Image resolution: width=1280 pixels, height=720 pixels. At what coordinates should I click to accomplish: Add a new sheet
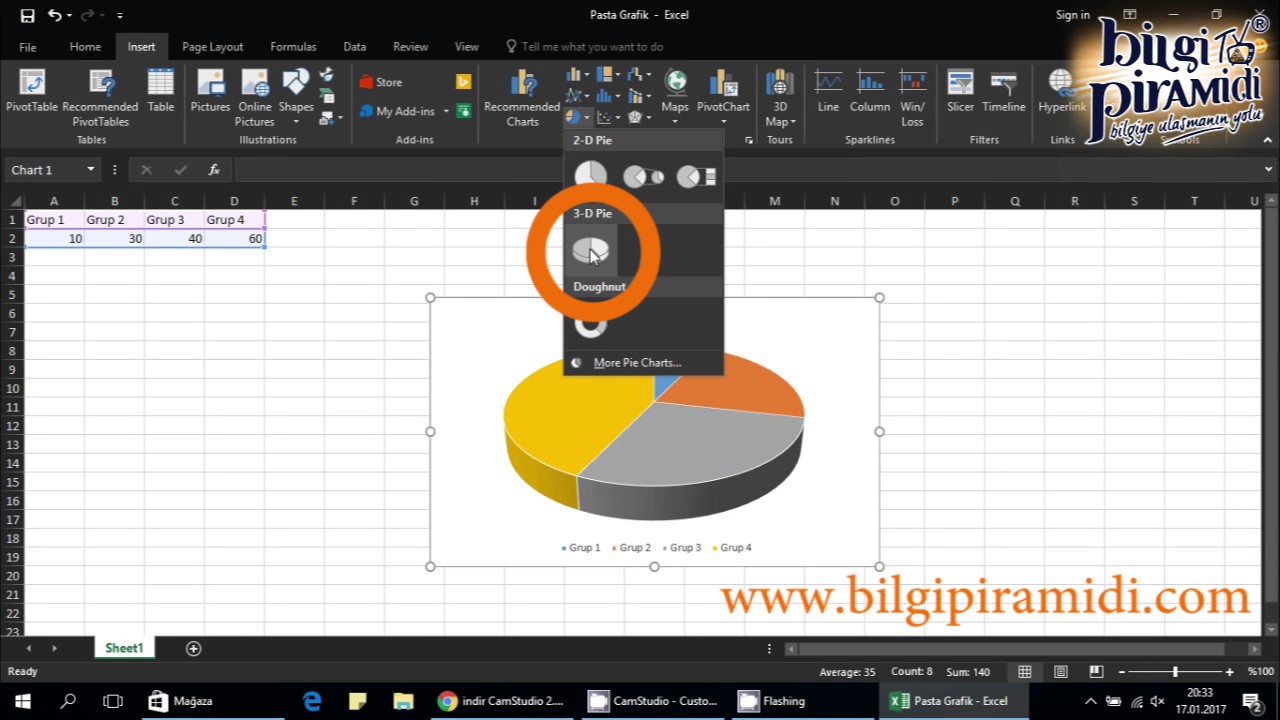click(x=194, y=648)
